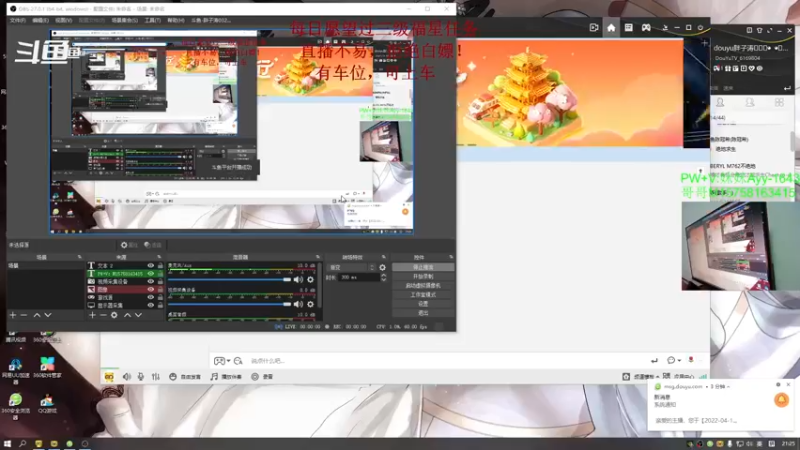Toggle lock on 图像 source
Screen dimensions: 800x450
(x=160, y=289)
